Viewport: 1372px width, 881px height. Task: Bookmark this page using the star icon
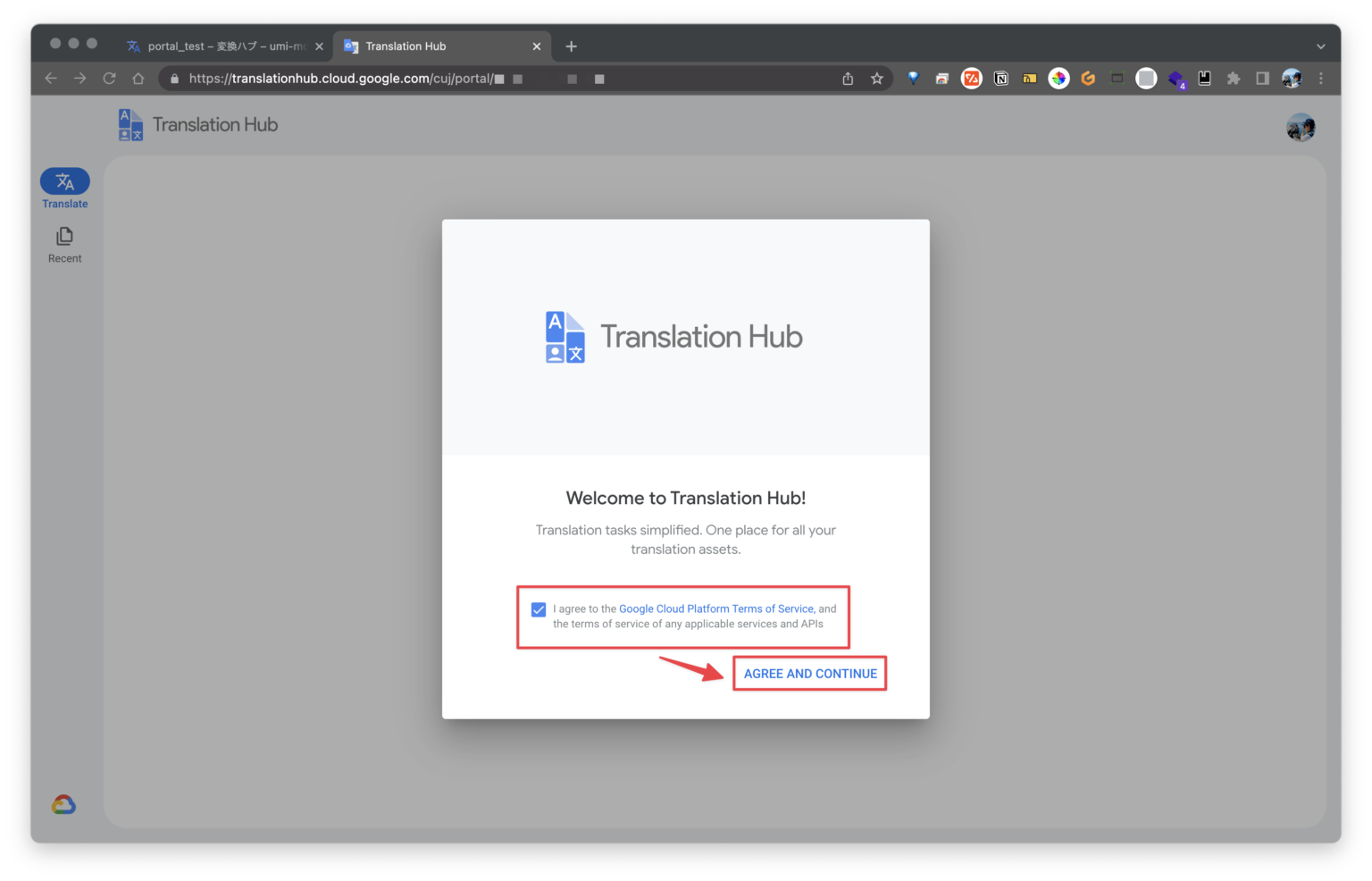point(876,78)
